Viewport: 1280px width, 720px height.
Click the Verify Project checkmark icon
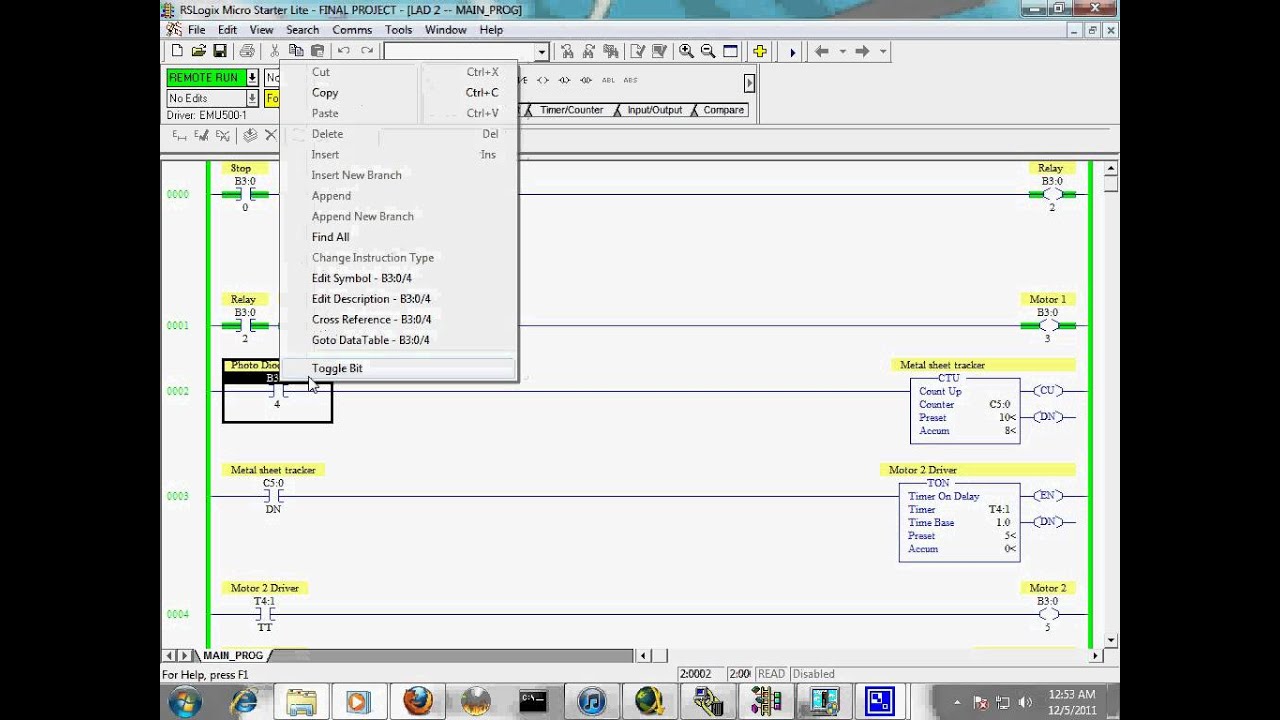coord(658,51)
